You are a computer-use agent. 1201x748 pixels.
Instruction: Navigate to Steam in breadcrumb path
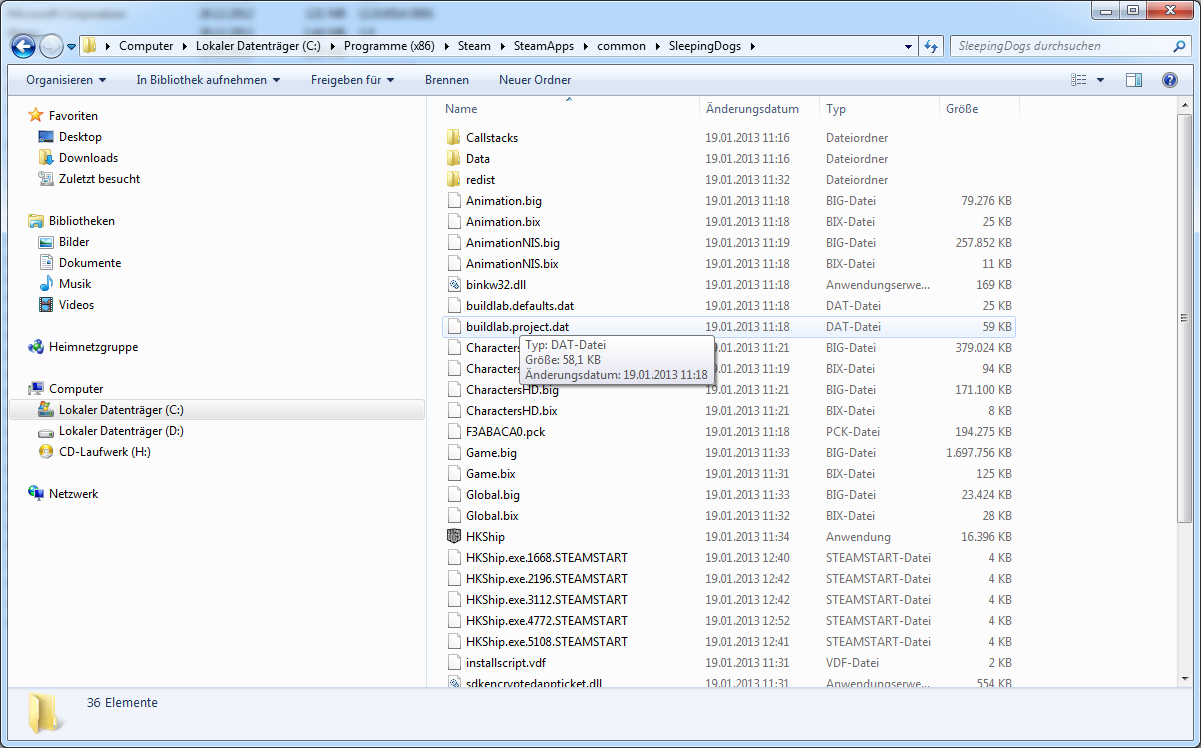474,46
